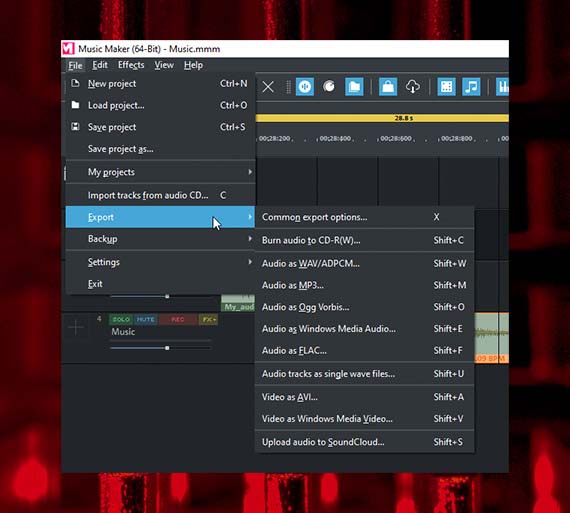Open the Effects menu
Screen dimensions: 570x513
point(131,65)
